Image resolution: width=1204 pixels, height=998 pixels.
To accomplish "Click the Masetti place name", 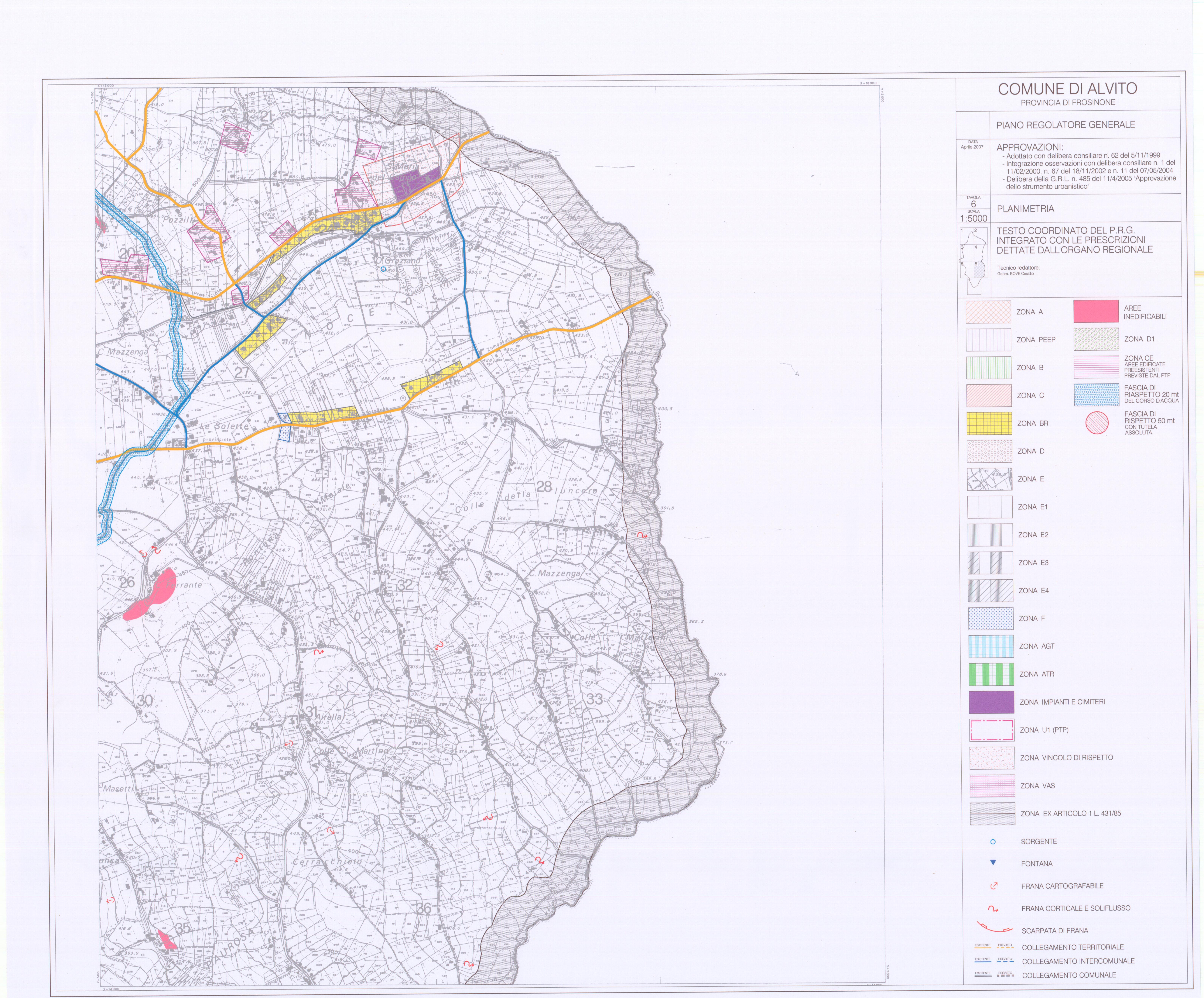I will [118, 789].
